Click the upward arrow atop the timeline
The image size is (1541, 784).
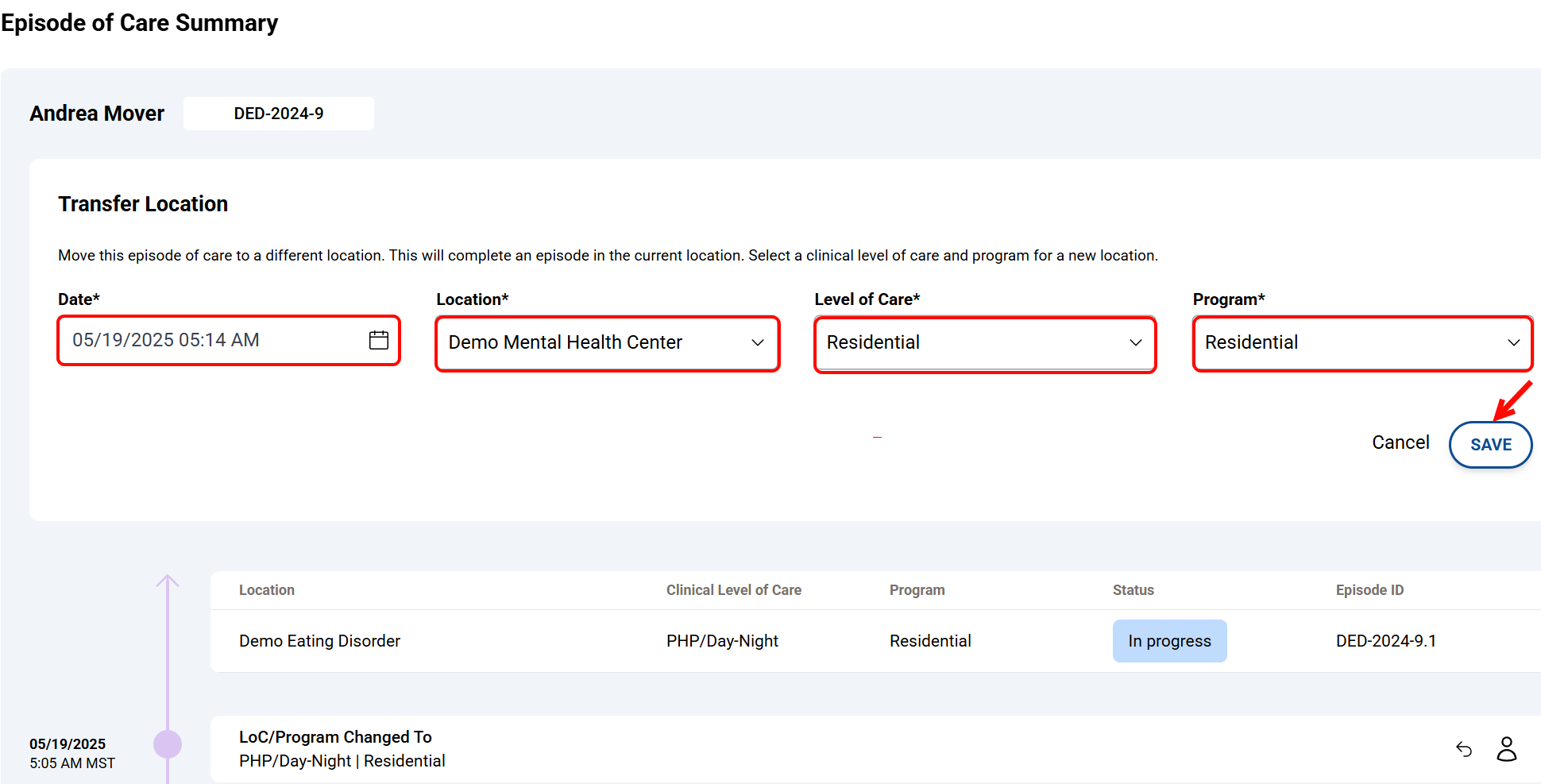point(168,581)
